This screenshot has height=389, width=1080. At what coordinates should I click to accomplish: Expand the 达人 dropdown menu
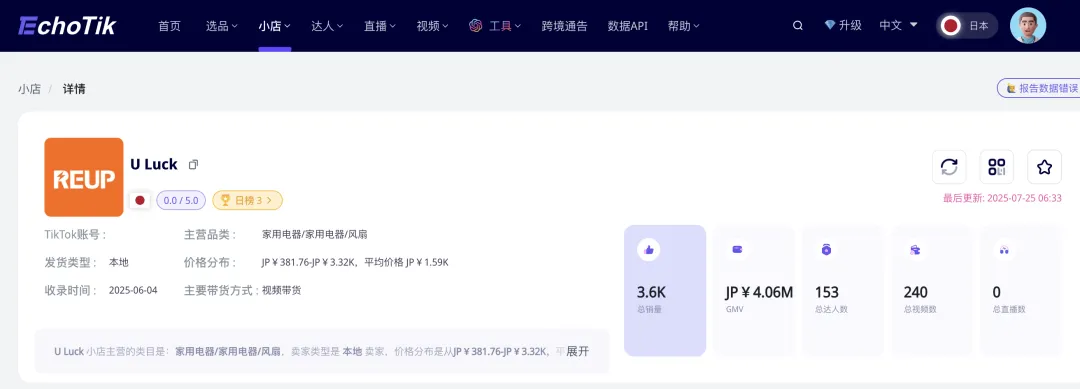pyautogui.click(x=327, y=25)
